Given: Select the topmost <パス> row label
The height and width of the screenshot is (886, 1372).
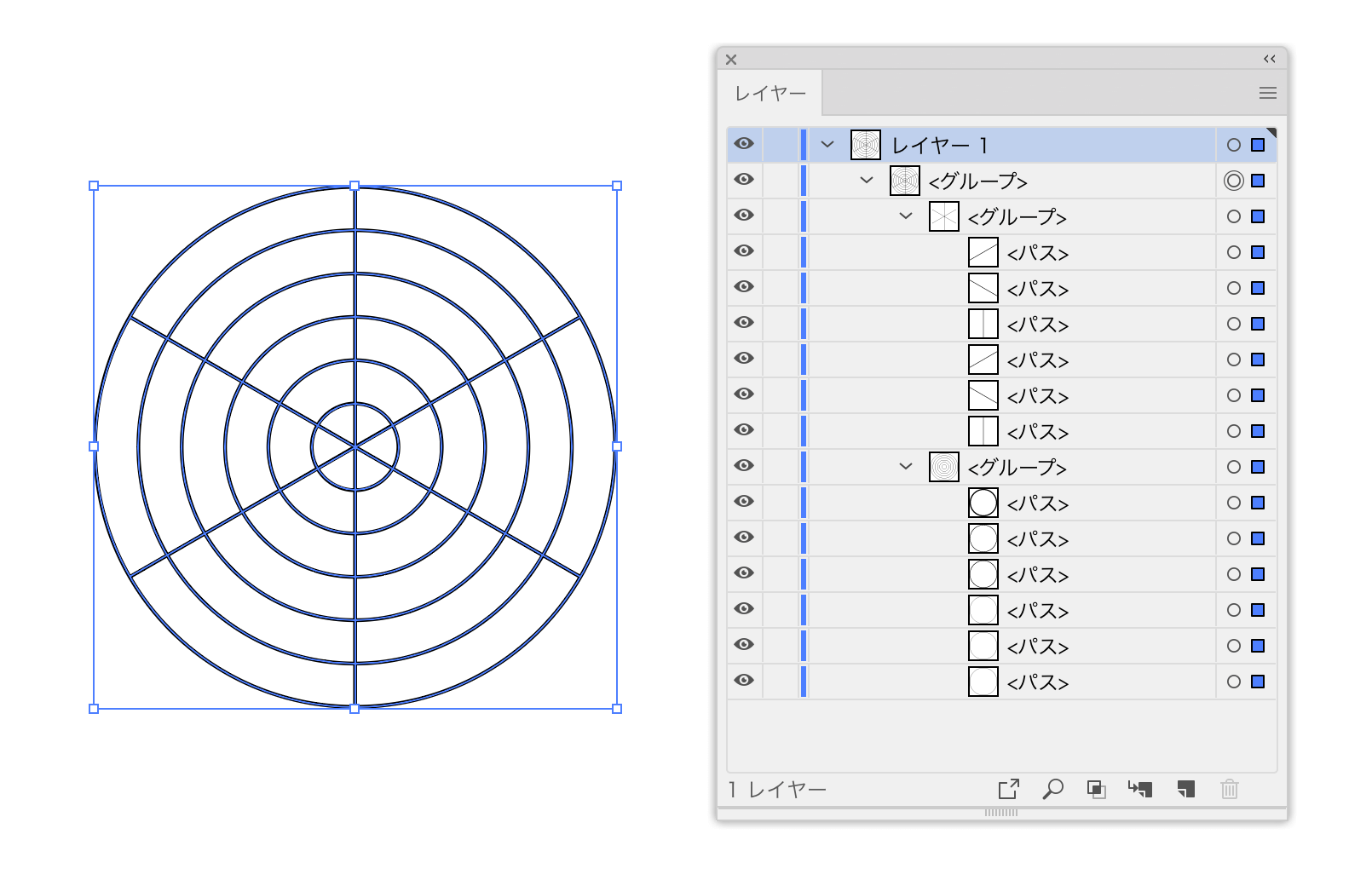Looking at the screenshot, I should point(1037,253).
